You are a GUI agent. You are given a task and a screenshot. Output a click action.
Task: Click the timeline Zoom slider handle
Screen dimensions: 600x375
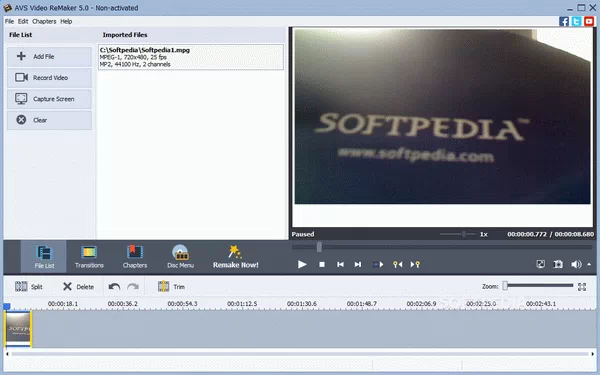tap(505, 285)
